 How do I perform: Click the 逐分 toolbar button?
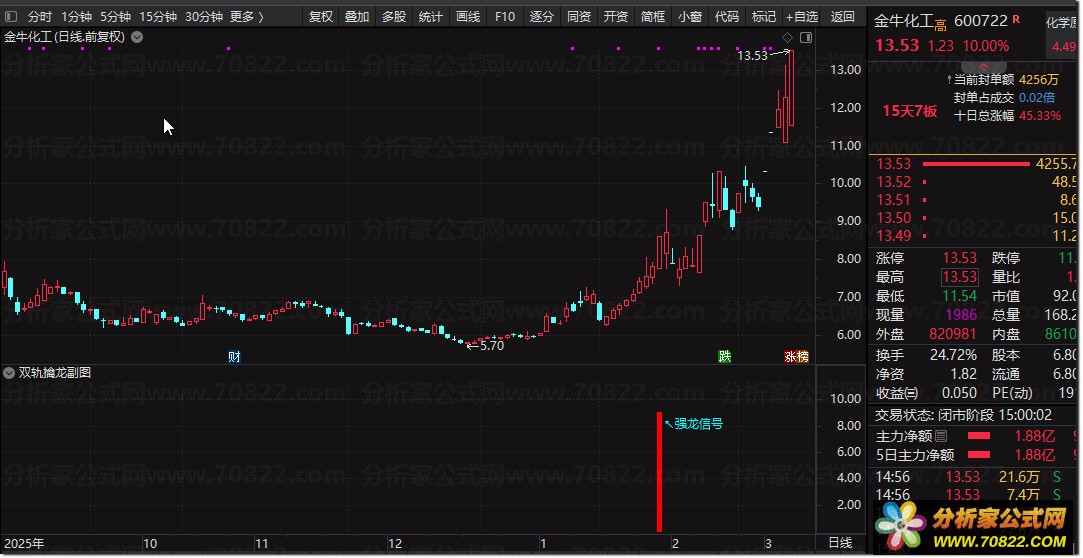[x=542, y=16]
